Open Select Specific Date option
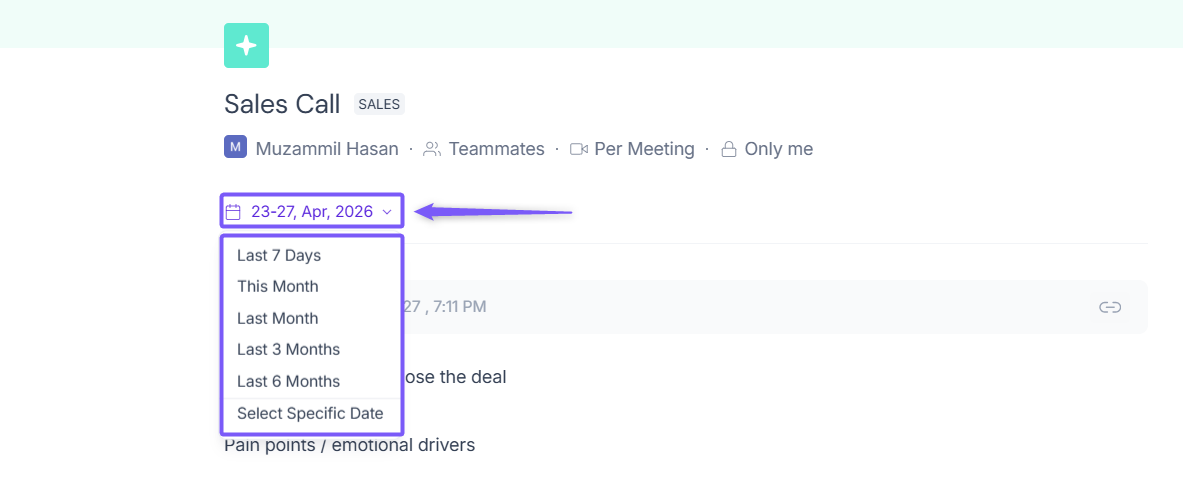Image resolution: width=1183 pixels, height=497 pixels. tap(312, 413)
